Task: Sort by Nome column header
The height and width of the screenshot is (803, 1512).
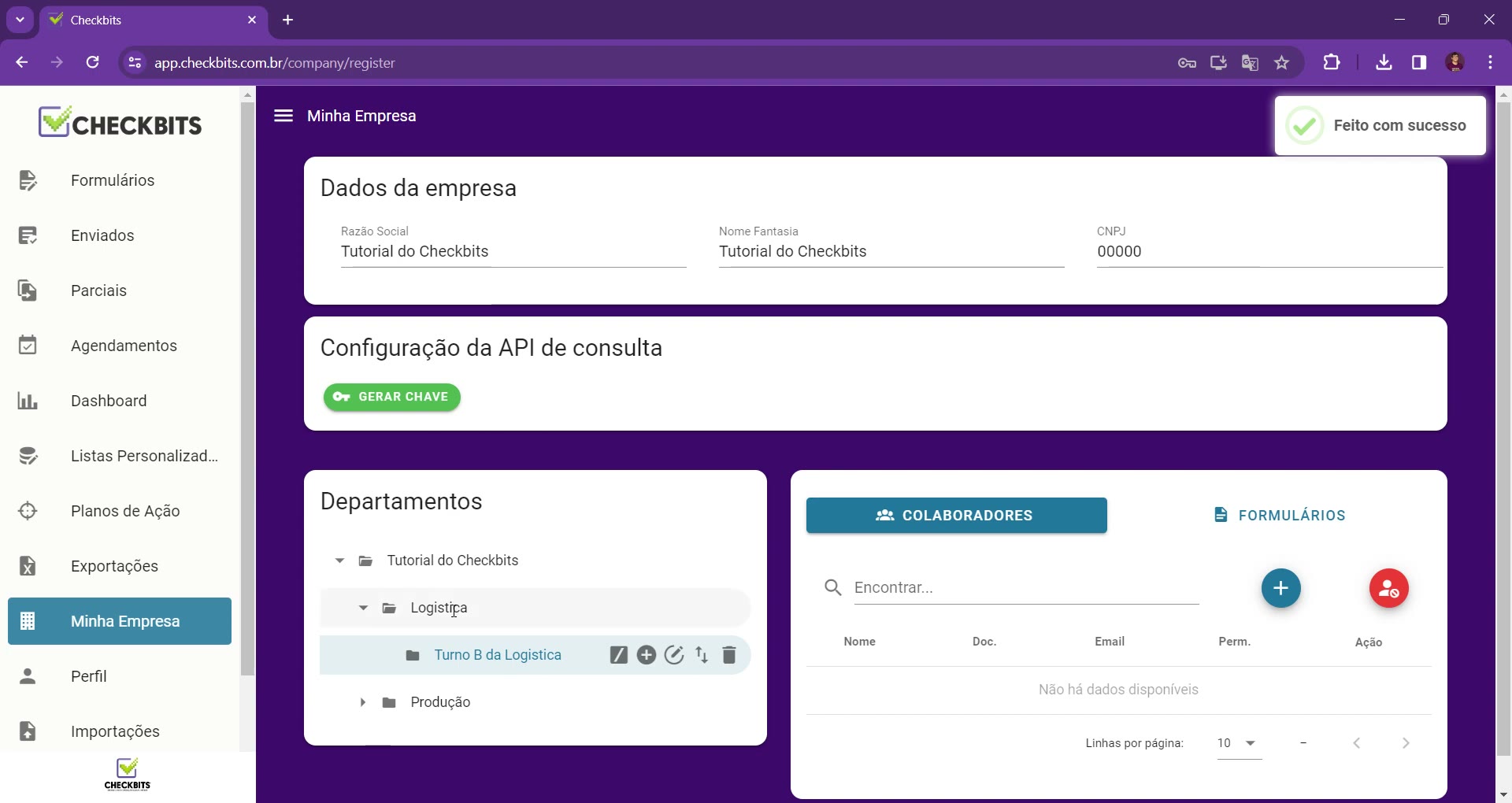Action: [x=860, y=642]
